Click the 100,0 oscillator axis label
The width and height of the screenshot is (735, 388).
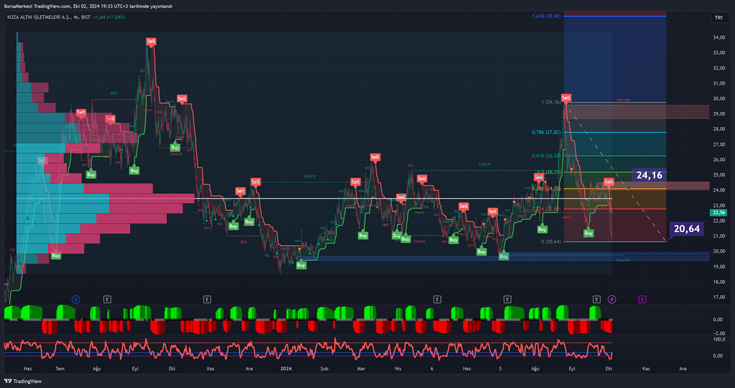tap(718, 338)
